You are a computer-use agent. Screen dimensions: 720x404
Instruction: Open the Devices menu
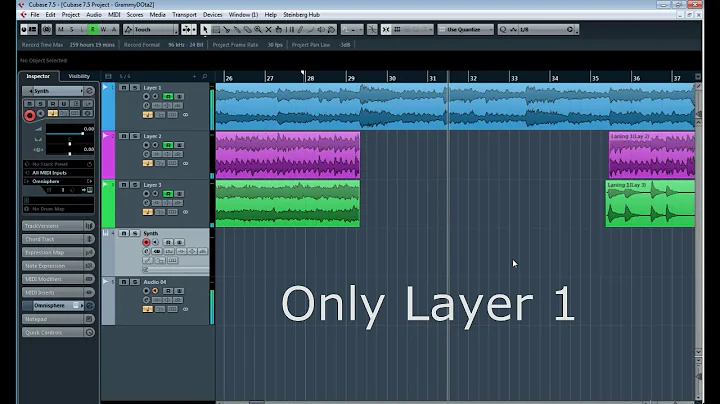tap(213, 15)
